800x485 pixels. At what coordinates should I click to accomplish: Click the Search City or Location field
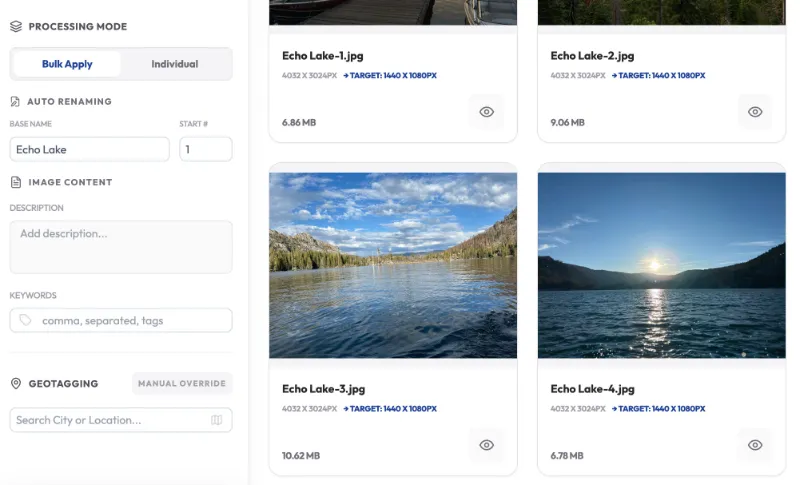(121, 420)
